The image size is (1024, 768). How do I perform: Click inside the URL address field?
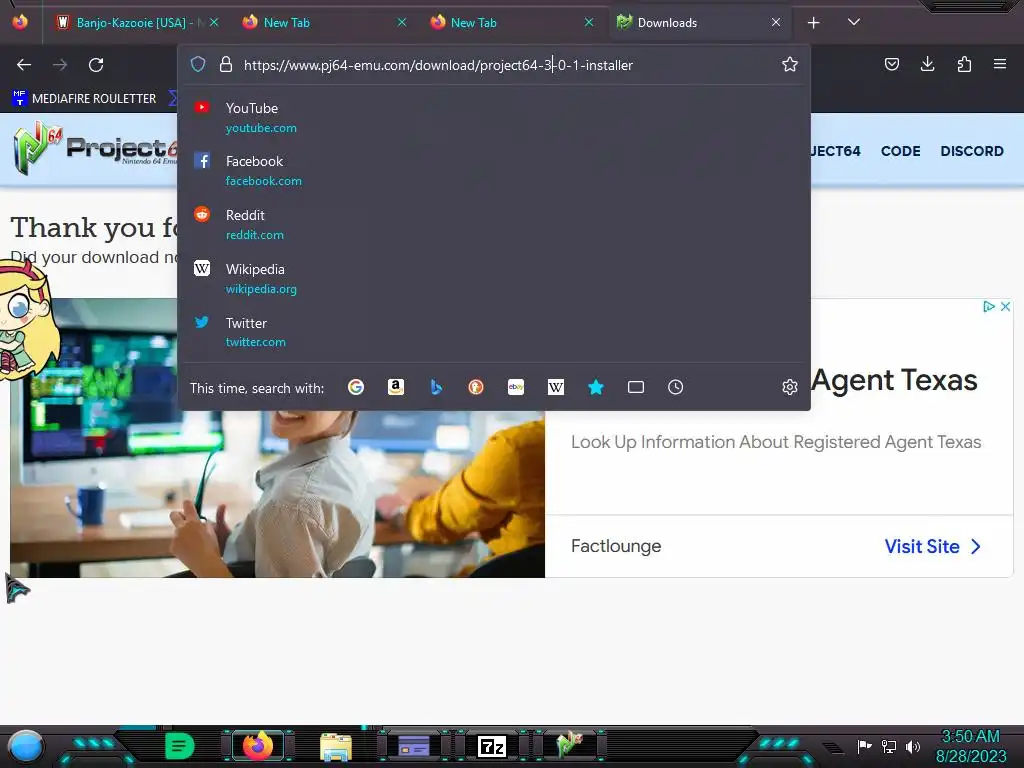tap(507, 65)
